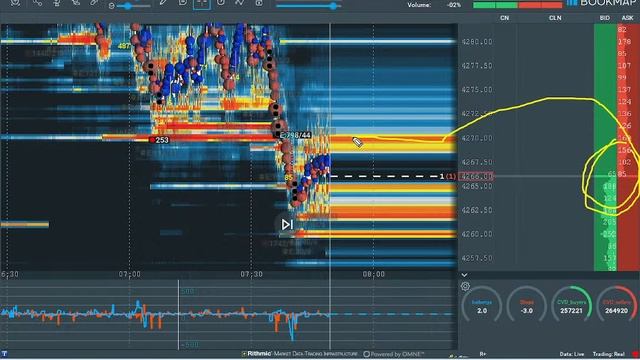The height and width of the screenshot is (360, 640).
Task: Click the CVD buyers gauge showing 257221
Action: pos(571,304)
